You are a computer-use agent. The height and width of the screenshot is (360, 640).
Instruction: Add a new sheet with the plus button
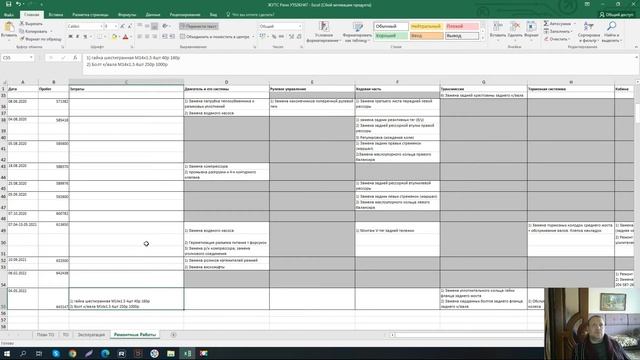click(x=173, y=335)
